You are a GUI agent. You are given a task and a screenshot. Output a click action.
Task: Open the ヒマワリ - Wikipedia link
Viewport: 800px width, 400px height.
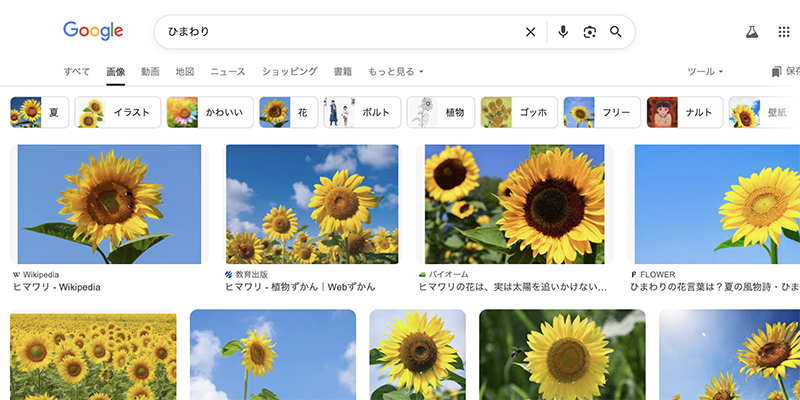[57, 287]
